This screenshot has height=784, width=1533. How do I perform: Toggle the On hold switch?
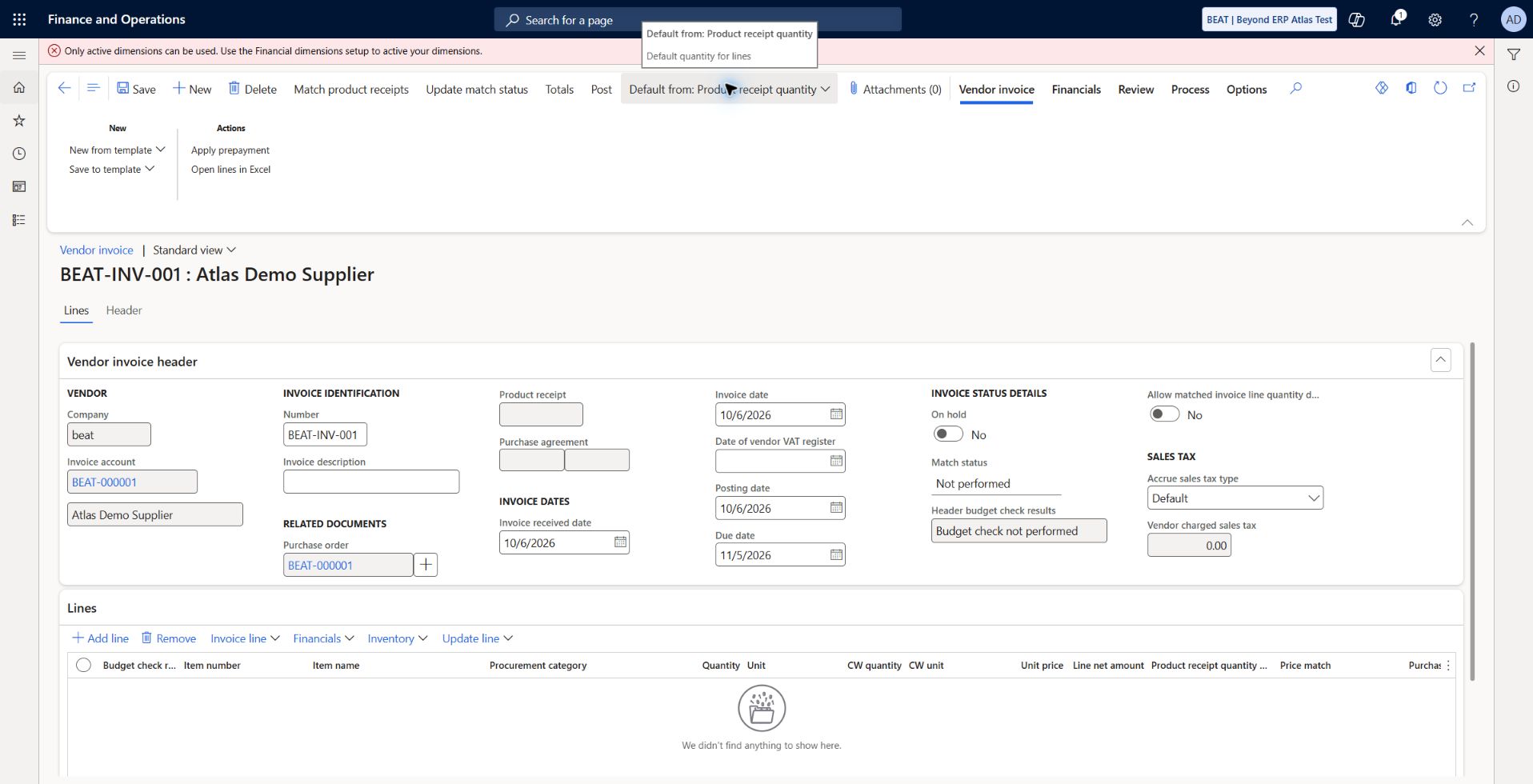(948, 434)
